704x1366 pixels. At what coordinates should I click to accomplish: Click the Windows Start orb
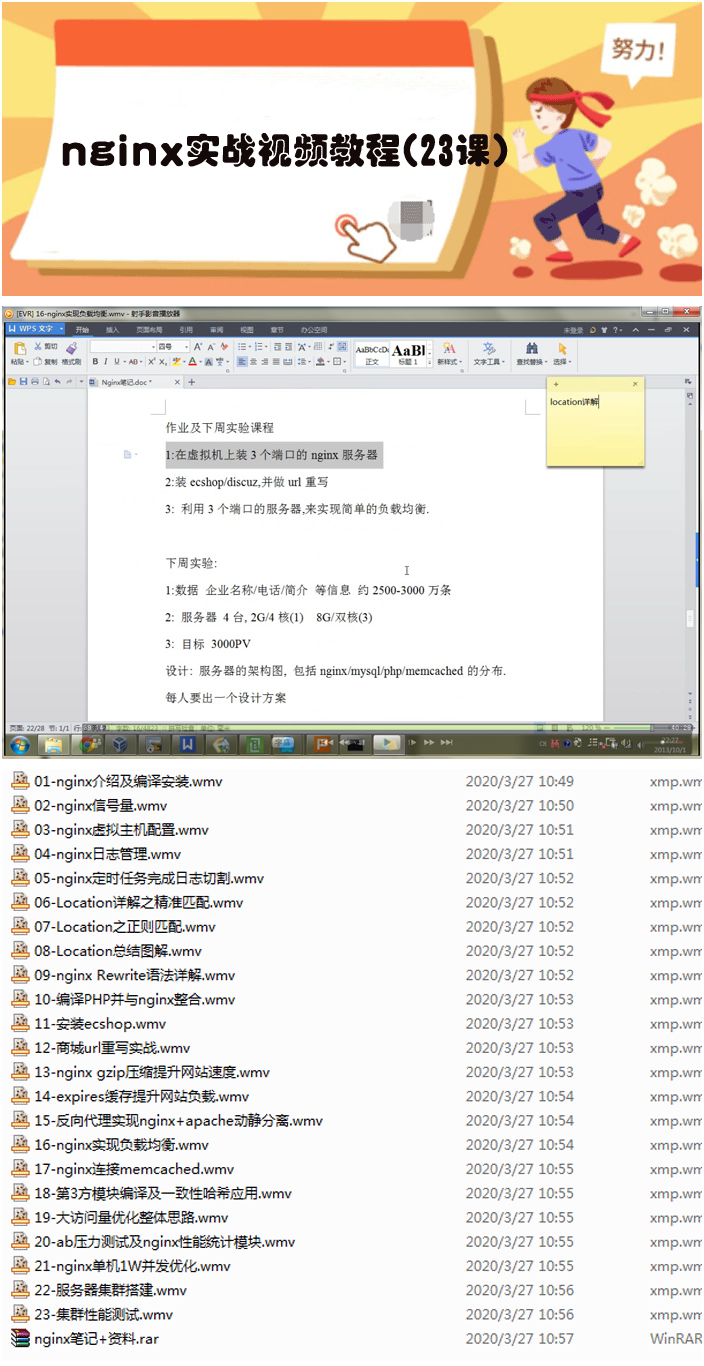tap(19, 744)
